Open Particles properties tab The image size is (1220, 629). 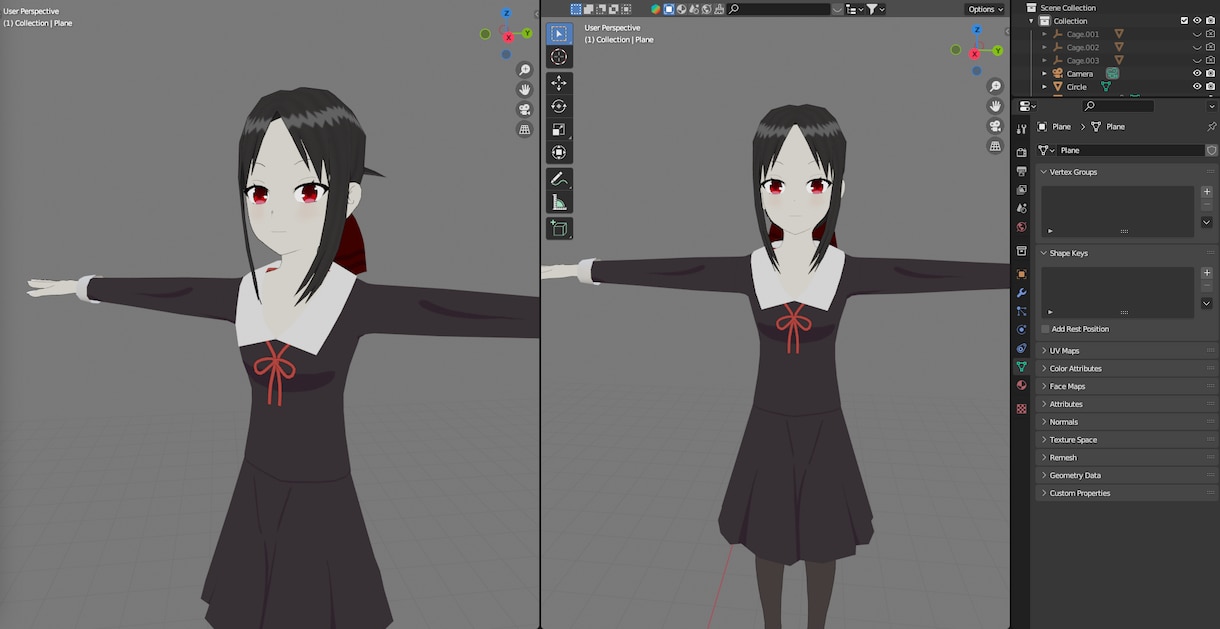(x=1021, y=311)
